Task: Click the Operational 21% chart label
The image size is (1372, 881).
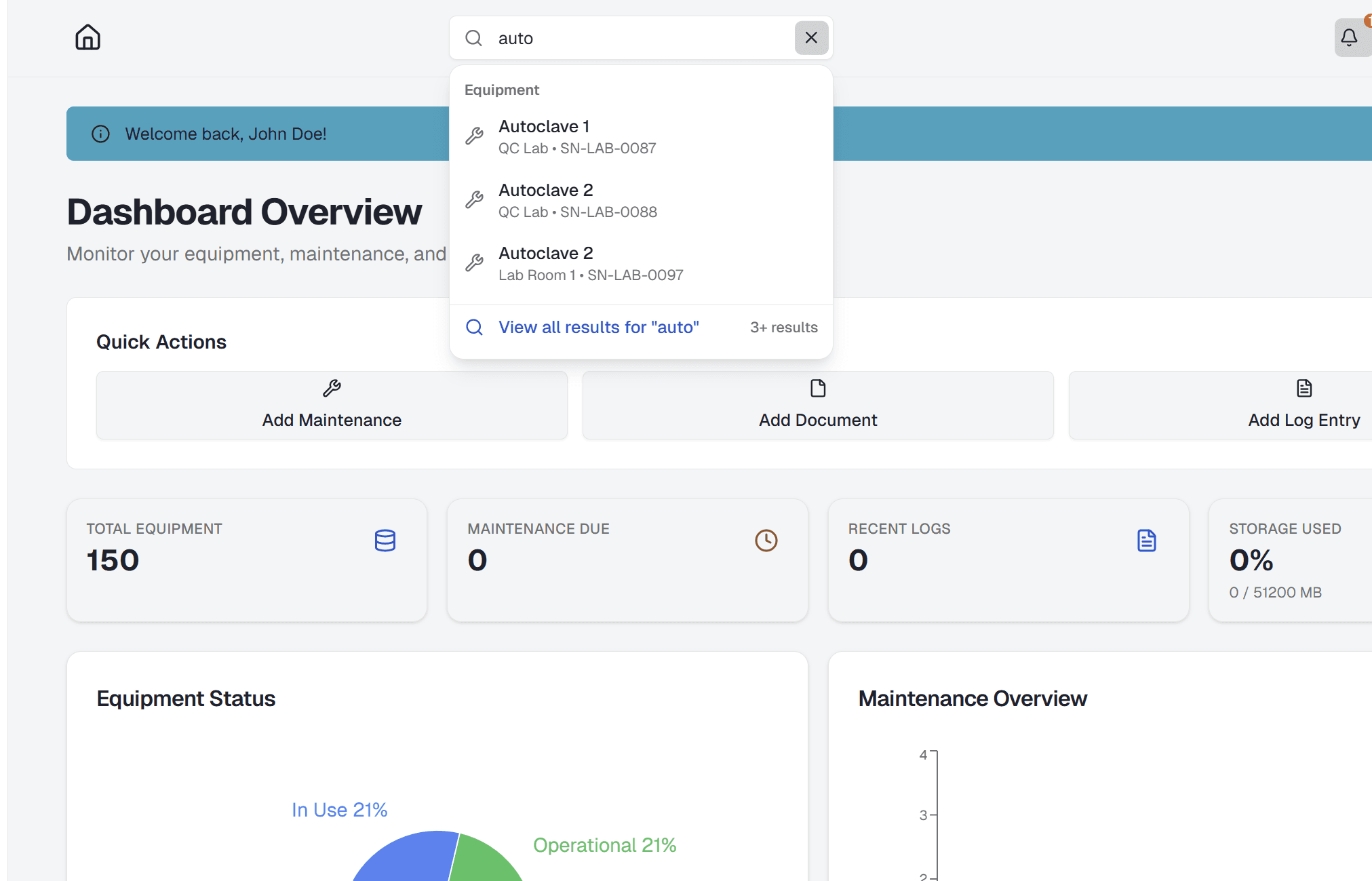Action: (x=604, y=845)
